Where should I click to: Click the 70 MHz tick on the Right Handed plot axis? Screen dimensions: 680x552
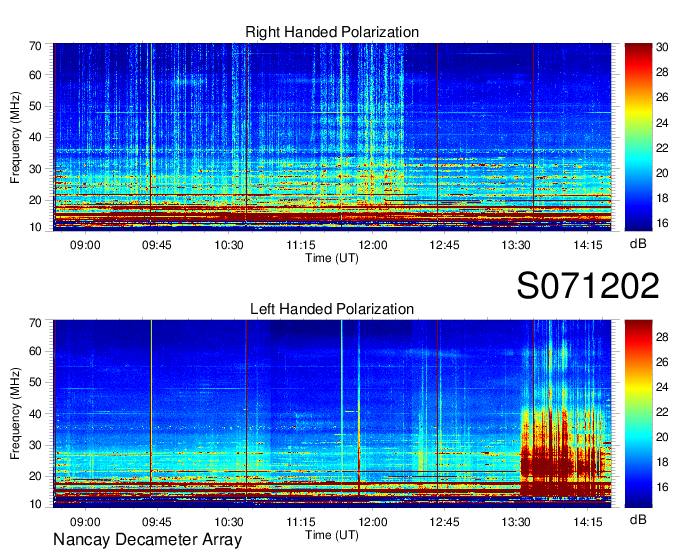click(x=35, y=46)
